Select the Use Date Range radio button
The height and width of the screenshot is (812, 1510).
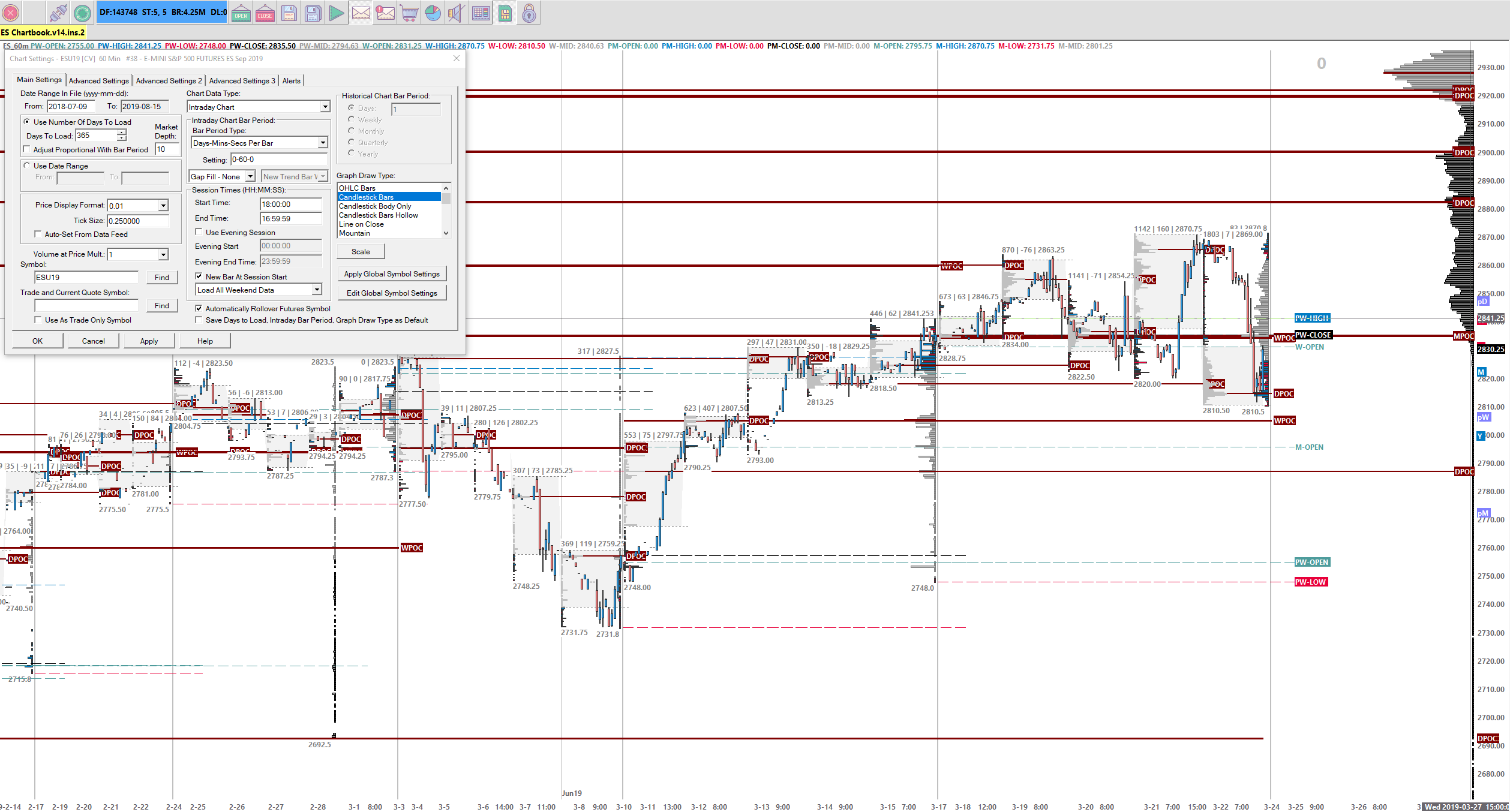[x=27, y=166]
